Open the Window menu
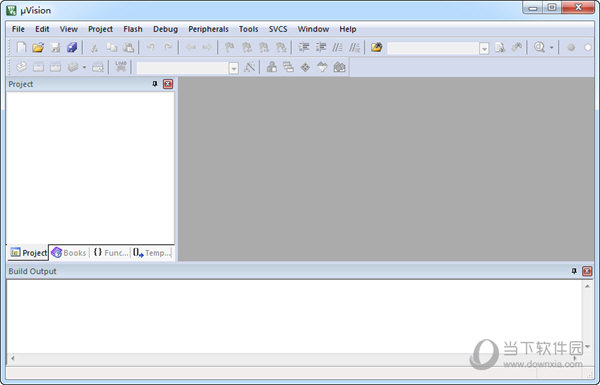600x385 pixels. (313, 29)
